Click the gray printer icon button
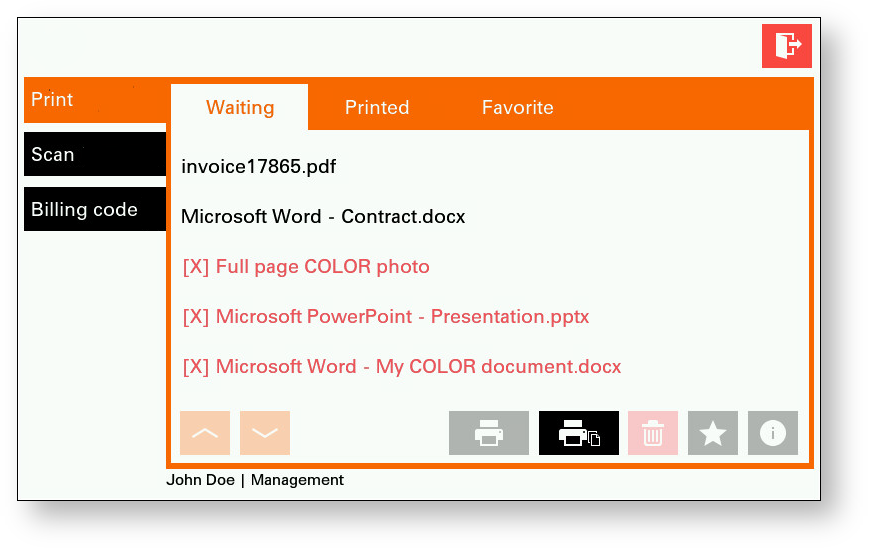 (488, 433)
